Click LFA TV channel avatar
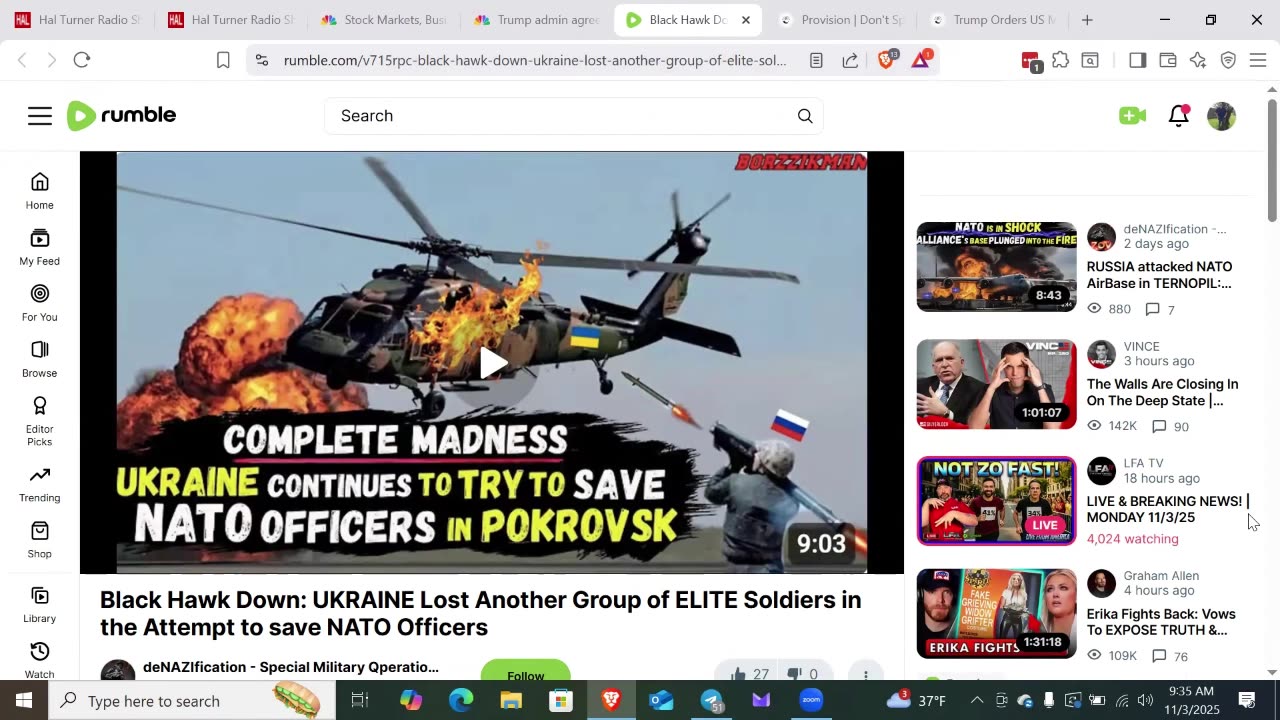 [1101, 471]
